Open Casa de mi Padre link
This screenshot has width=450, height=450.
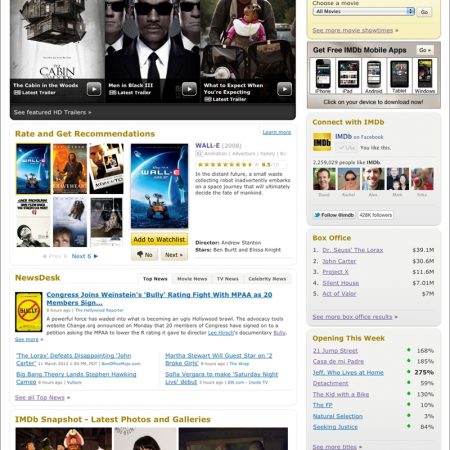tap(338, 361)
